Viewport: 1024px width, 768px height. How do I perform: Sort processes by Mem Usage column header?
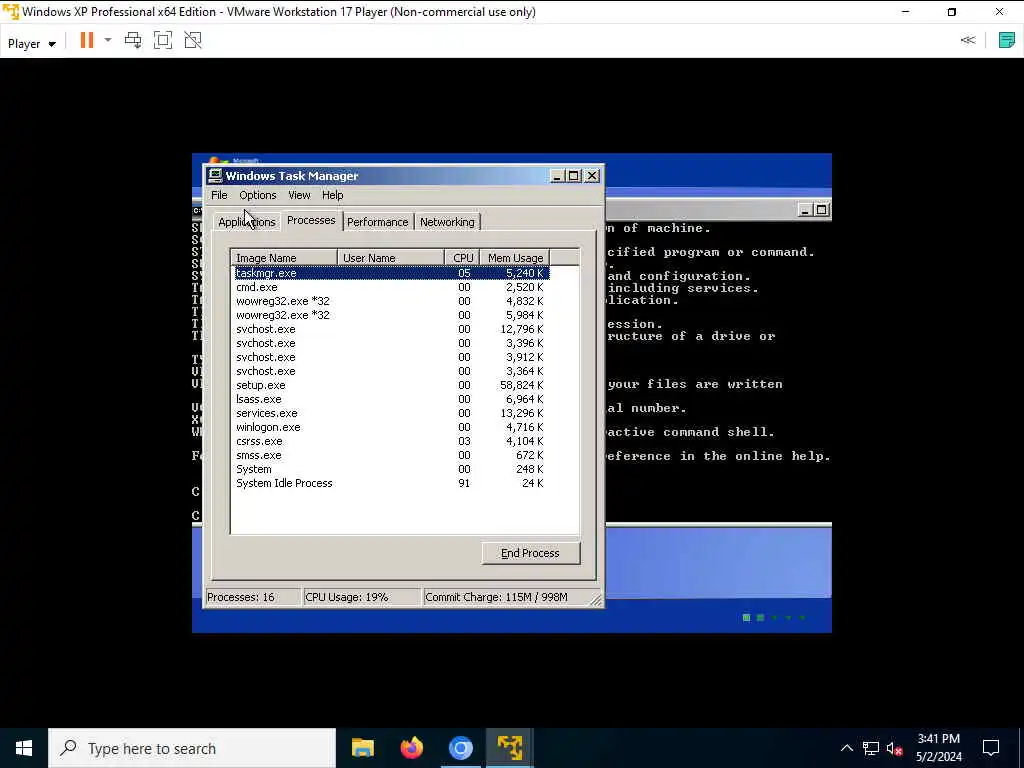click(x=515, y=258)
